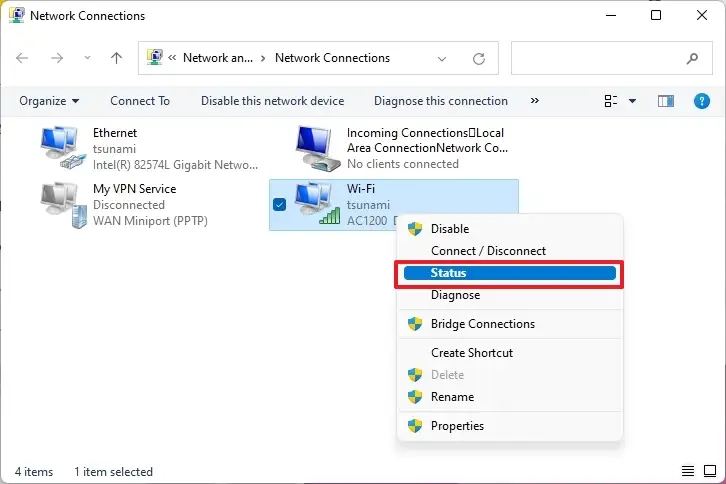Viewport: 726px width, 484px height.
Task: Click the Refresh button in address bar
Action: point(479,58)
